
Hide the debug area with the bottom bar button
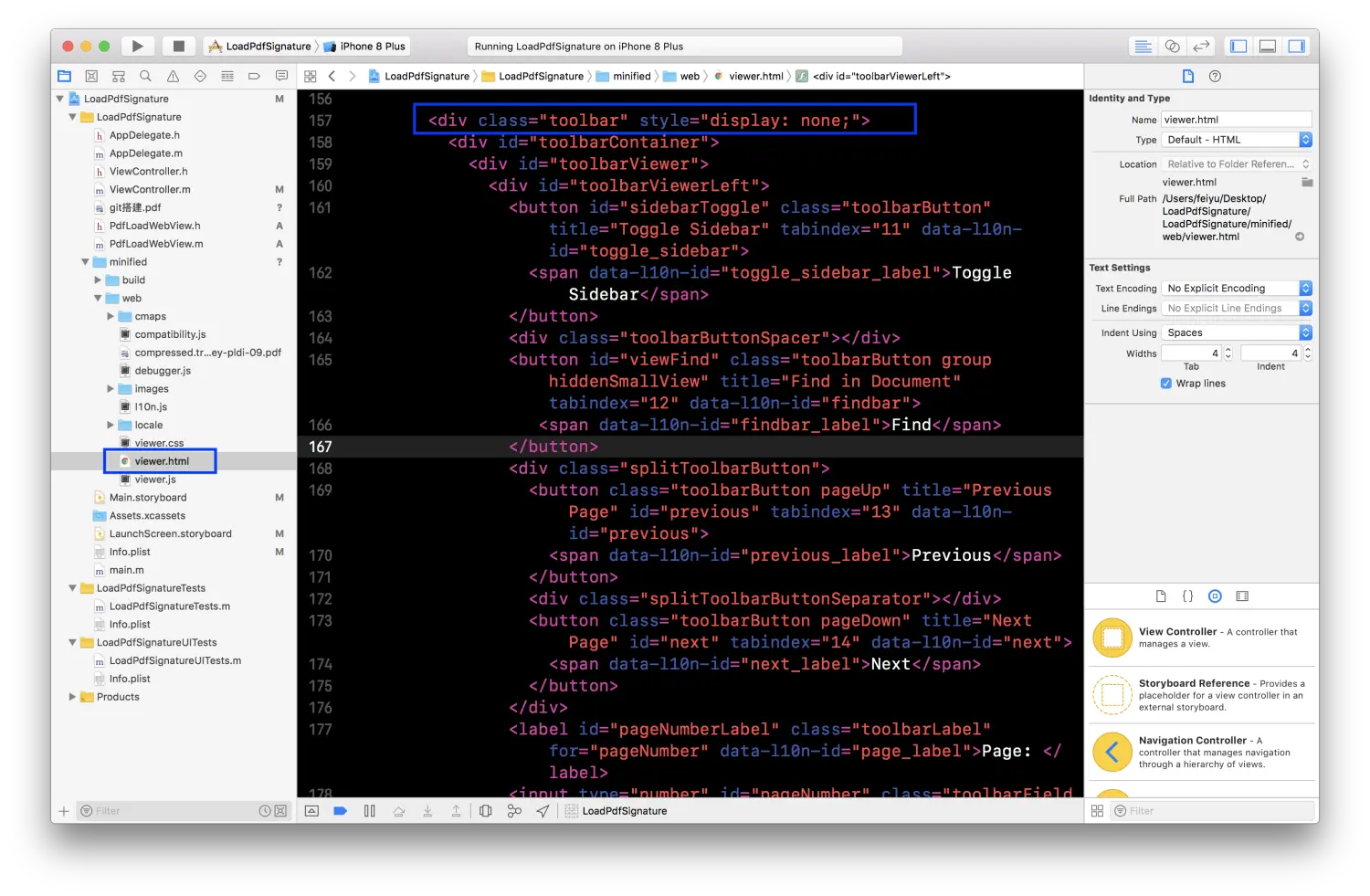311,811
